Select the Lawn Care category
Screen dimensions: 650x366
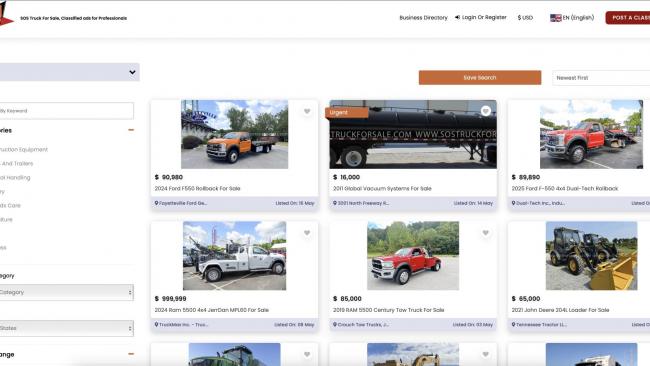[x=10, y=206]
